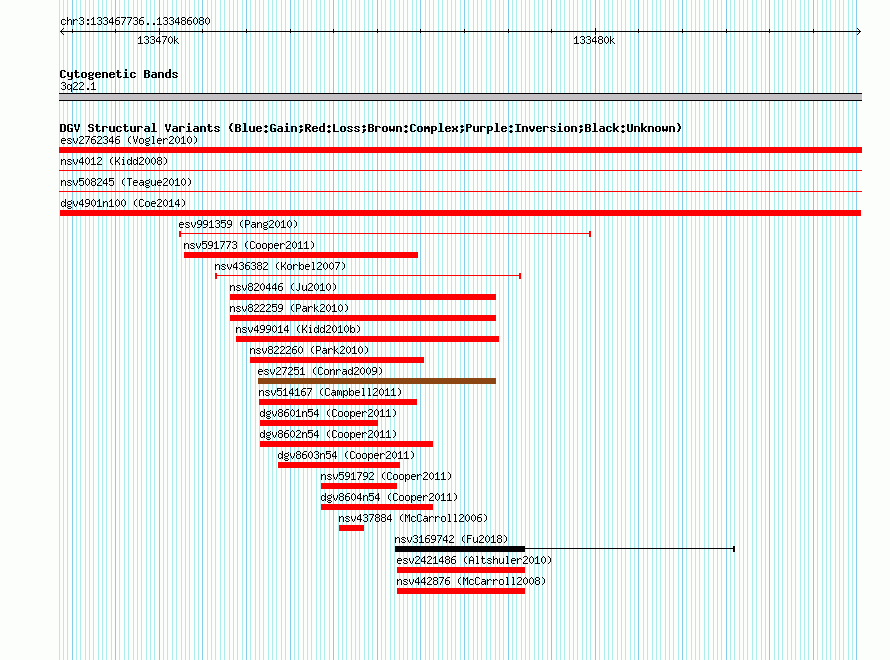Viewport: 890px width, 660px height.
Task: Click nsv499014 (Kidd2010b) variant label
Action: [x=298, y=329]
